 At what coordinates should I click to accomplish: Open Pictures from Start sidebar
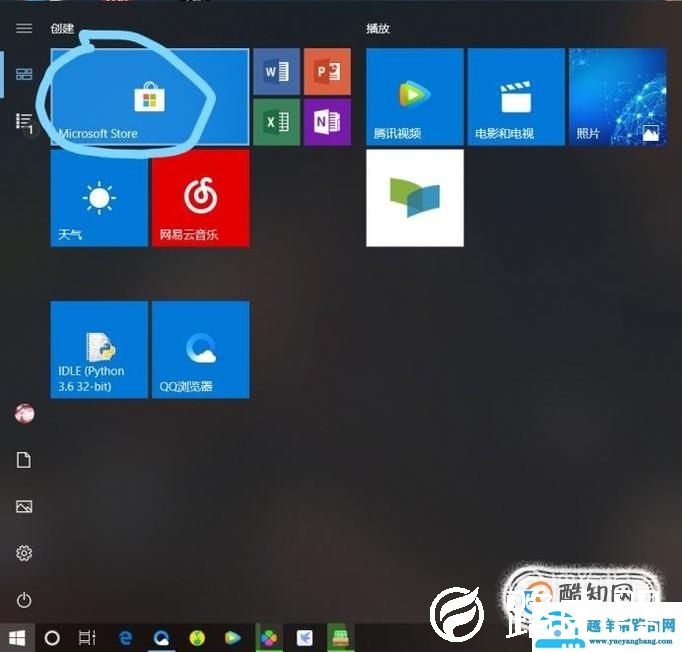(x=24, y=506)
